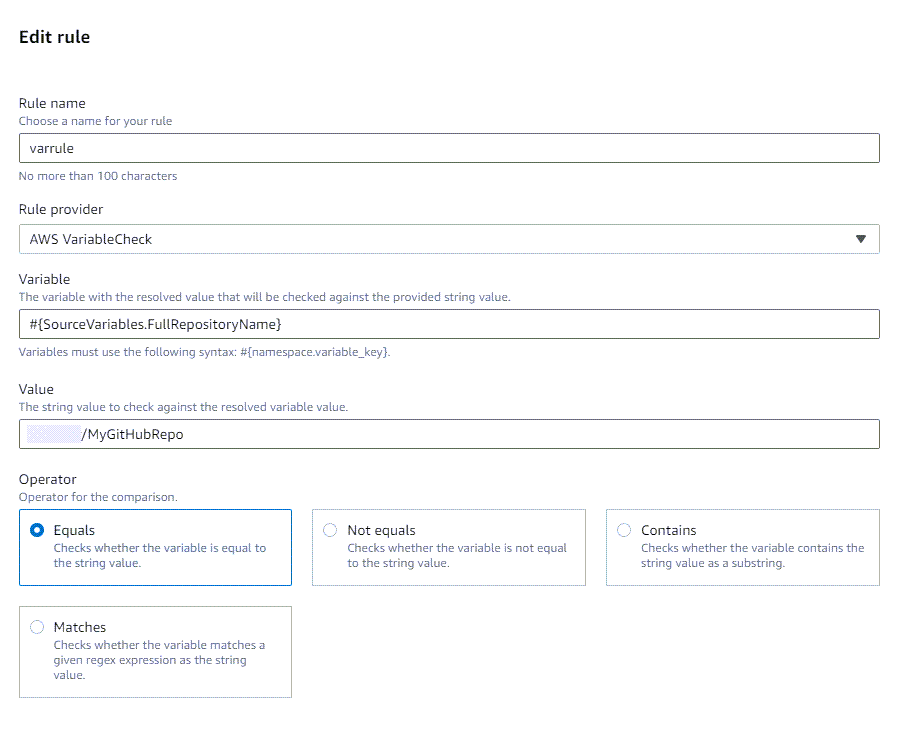The width and height of the screenshot is (908, 750).
Task: Click the Contains substring description text
Action: coord(752,555)
